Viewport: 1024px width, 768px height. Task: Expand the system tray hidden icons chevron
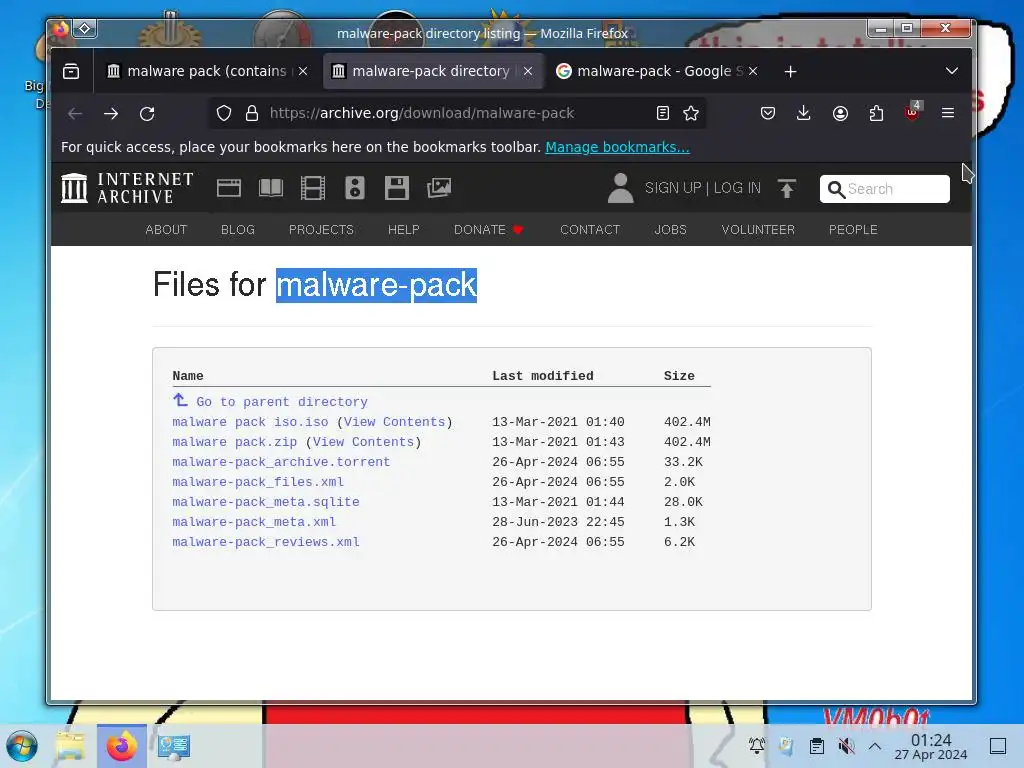click(875, 746)
